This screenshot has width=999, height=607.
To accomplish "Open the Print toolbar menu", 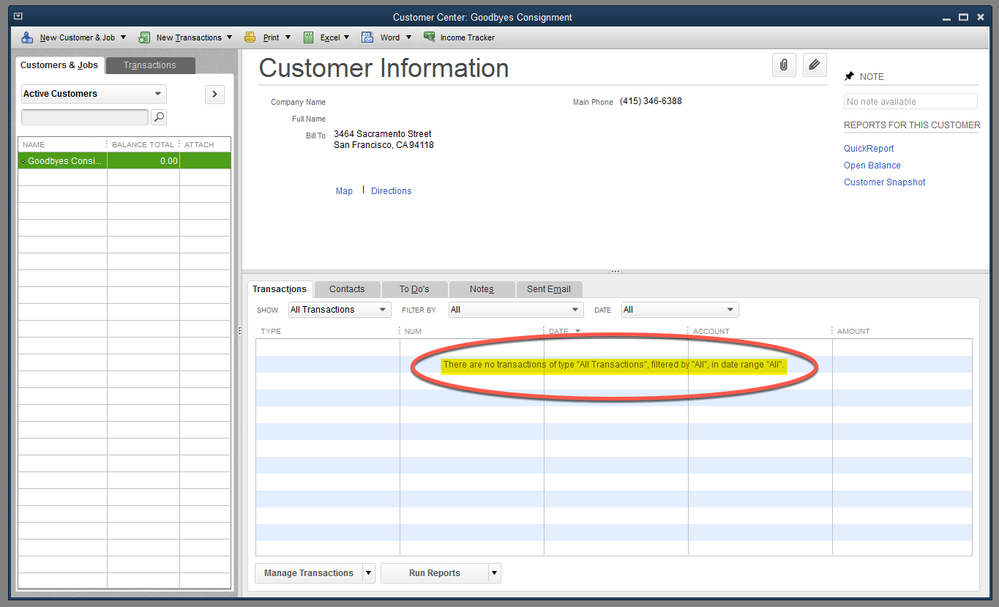I will point(269,38).
